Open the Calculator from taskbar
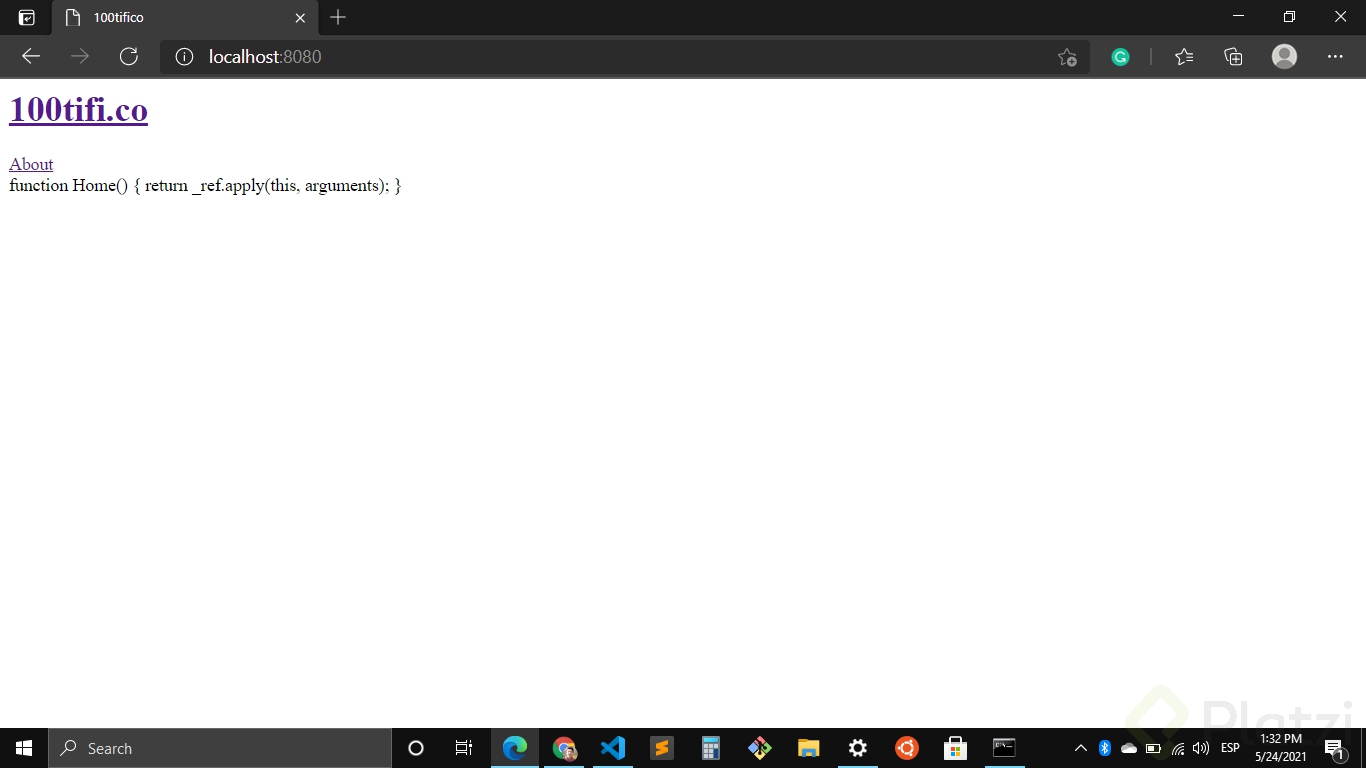1366x768 pixels. pos(710,748)
